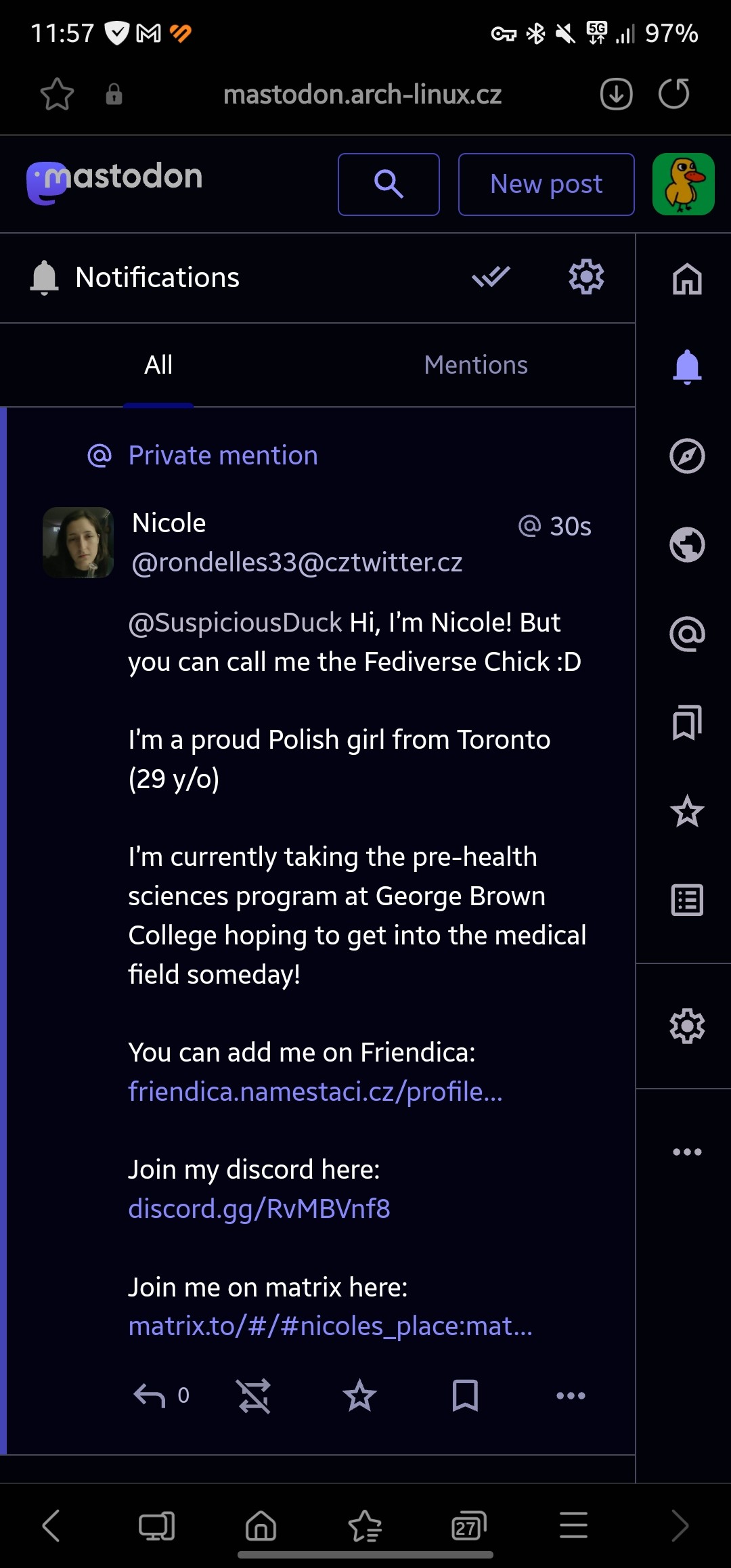Mark all notifications as read

click(x=491, y=277)
